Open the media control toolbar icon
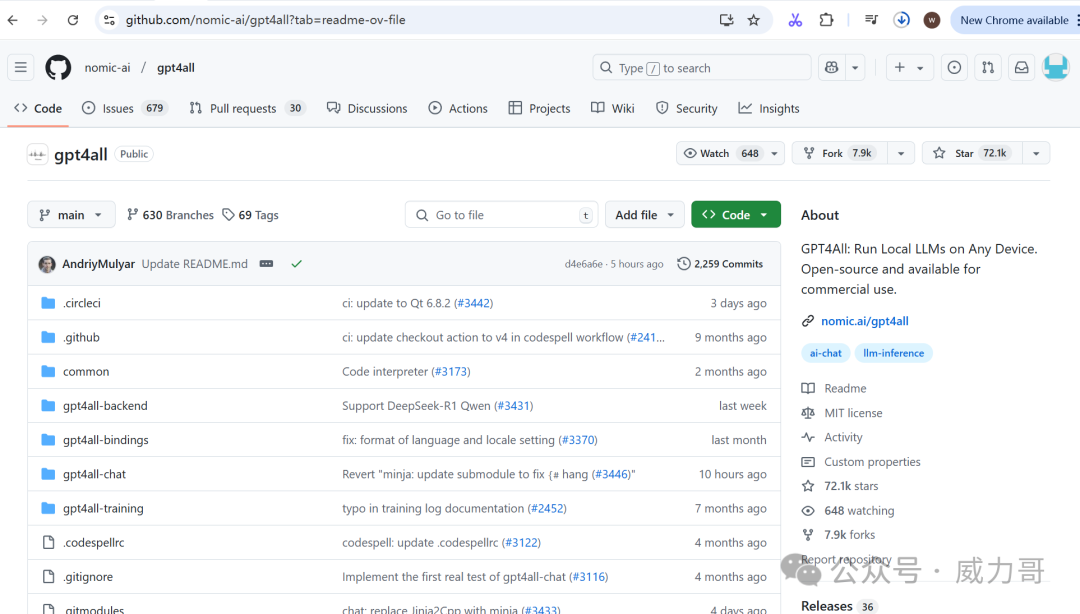Screen dimensions: 1080x614 click(x=871, y=20)
